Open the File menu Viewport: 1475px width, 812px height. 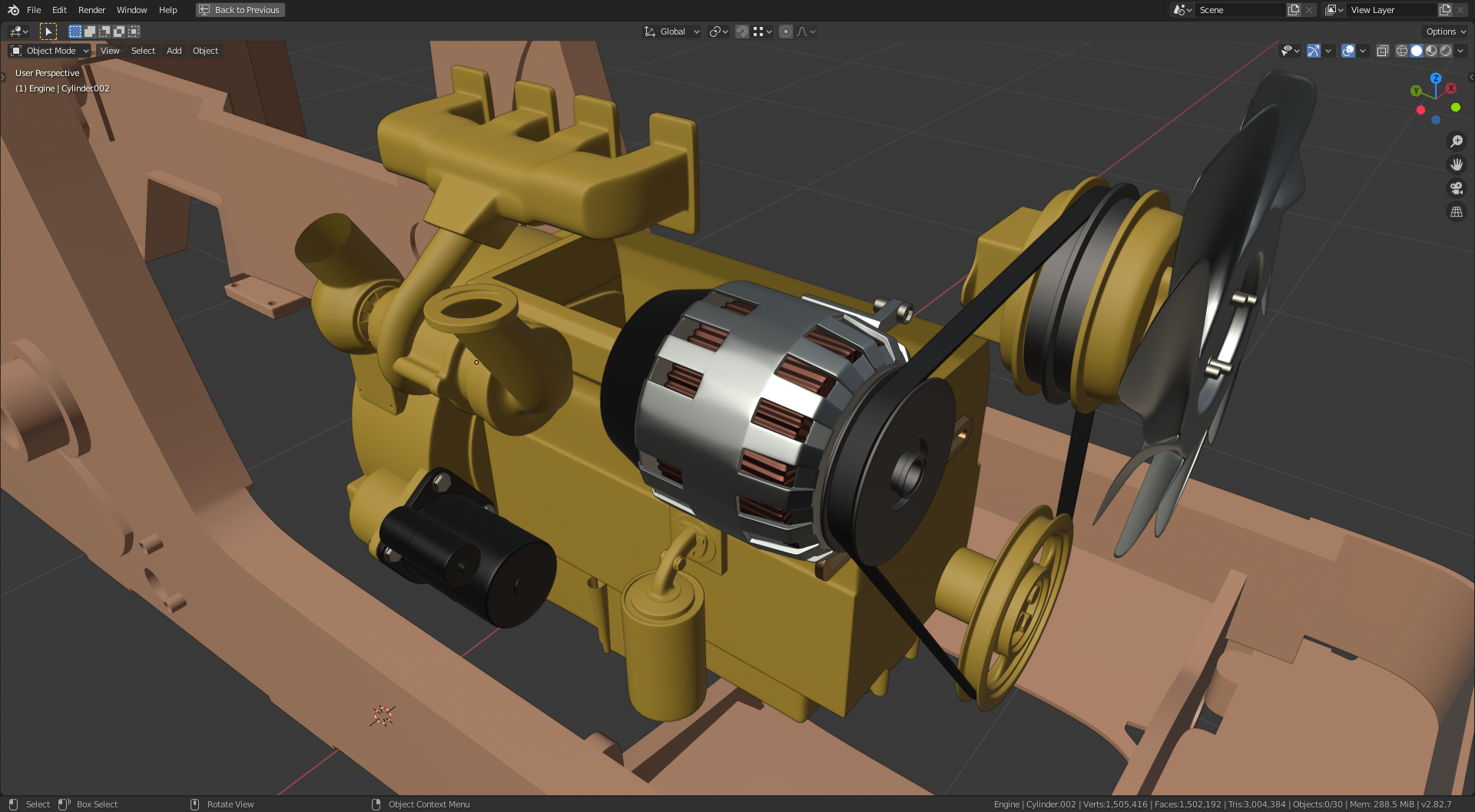[34, 10]
